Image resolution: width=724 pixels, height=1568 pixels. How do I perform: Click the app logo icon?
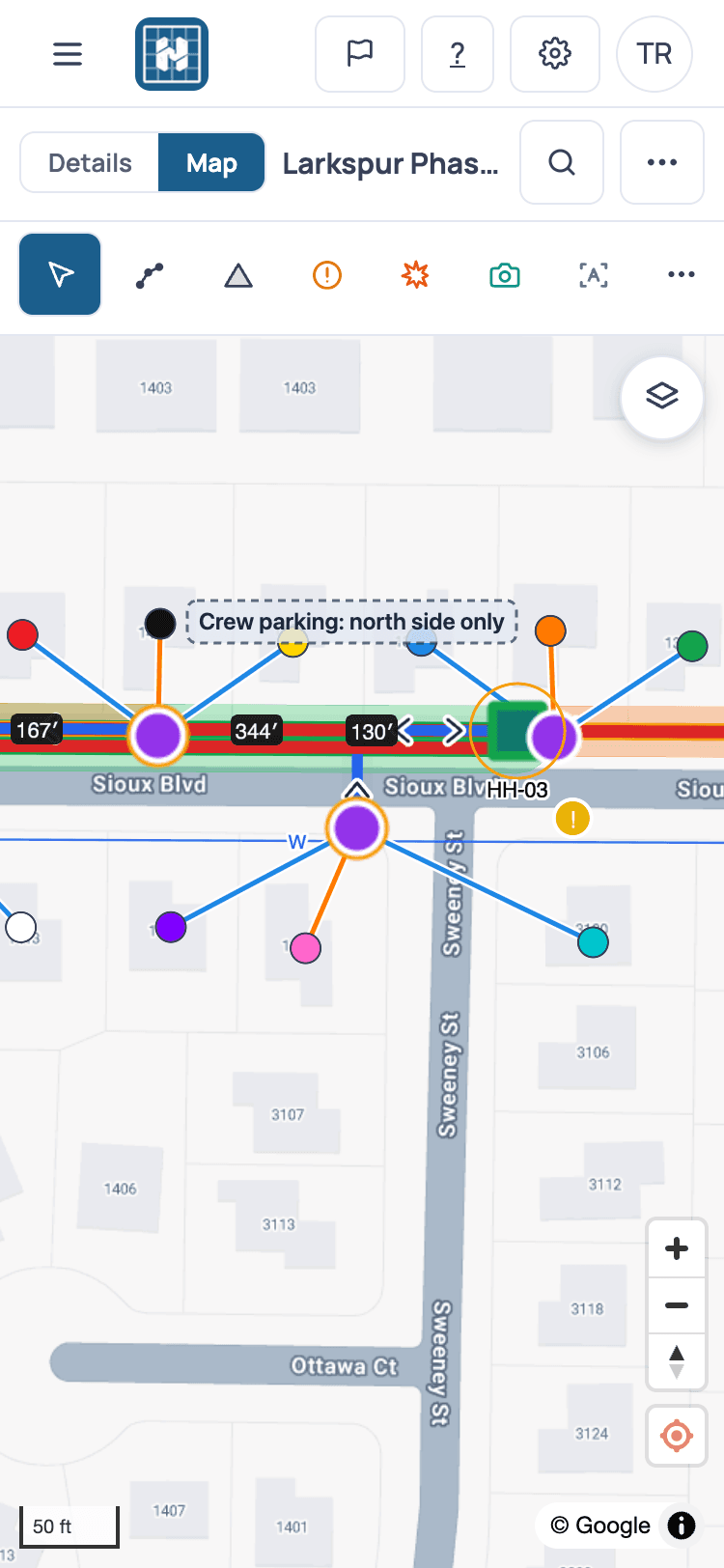tap(172, 54)
